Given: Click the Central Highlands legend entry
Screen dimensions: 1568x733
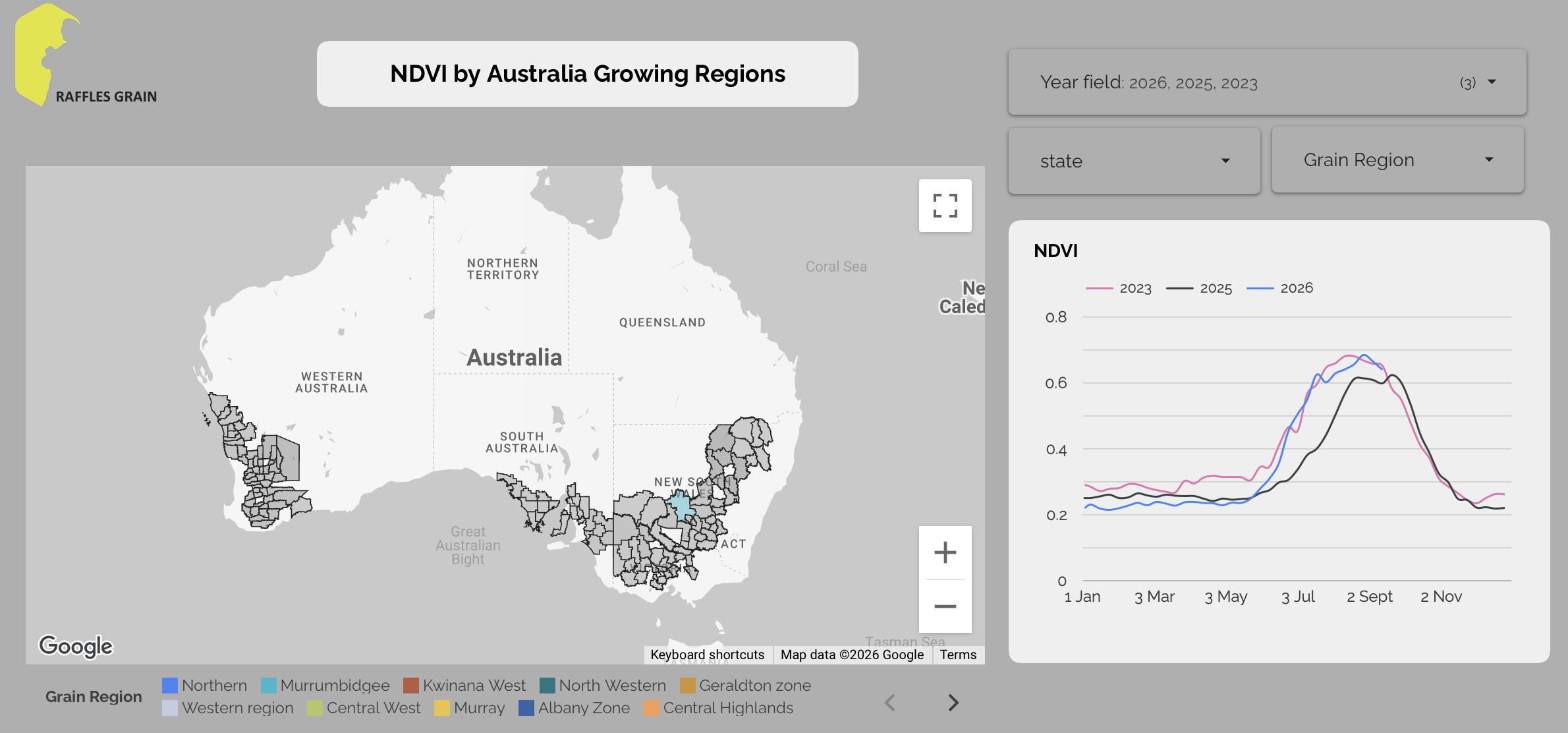Looking at the screenshot, I should tap(719, 708).
